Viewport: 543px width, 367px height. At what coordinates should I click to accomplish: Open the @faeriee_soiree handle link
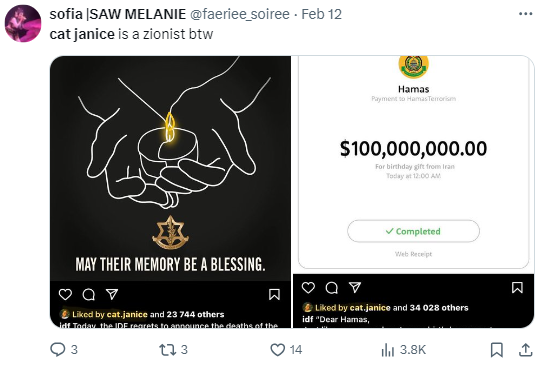240,14
